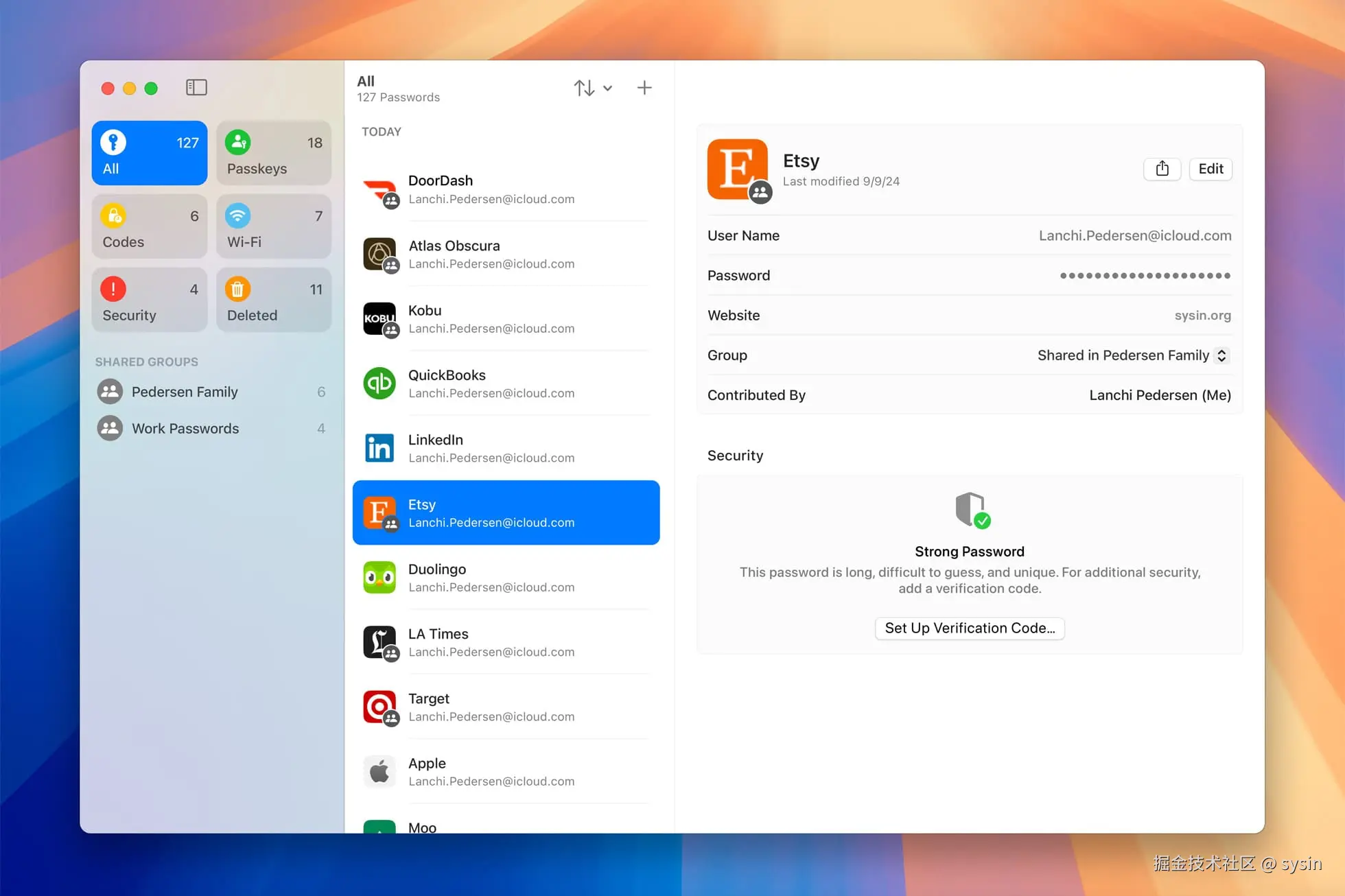
Task: Add a new password with the plus icon
Action: (x=644, y=88)
